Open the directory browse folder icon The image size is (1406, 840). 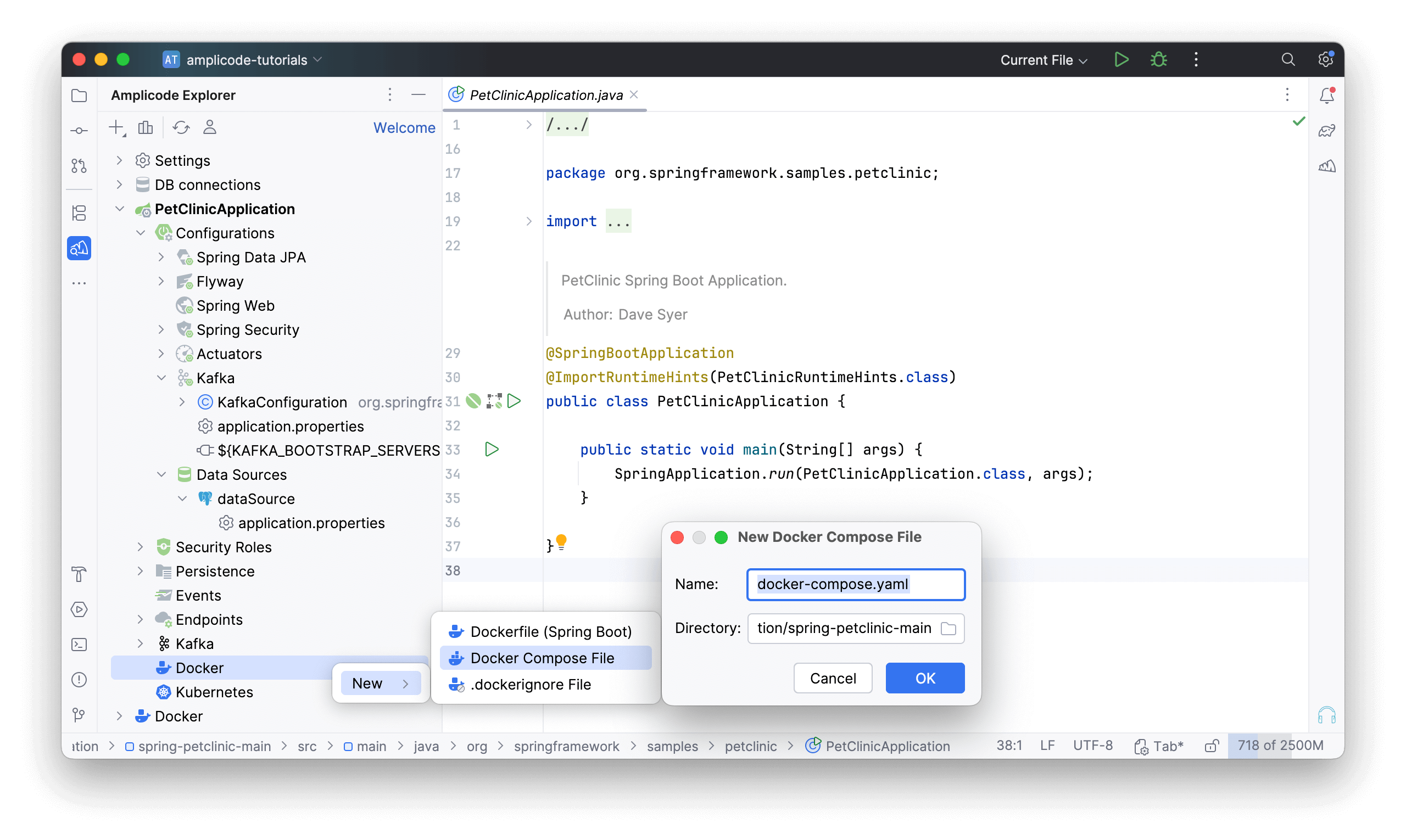click(948, 628)
